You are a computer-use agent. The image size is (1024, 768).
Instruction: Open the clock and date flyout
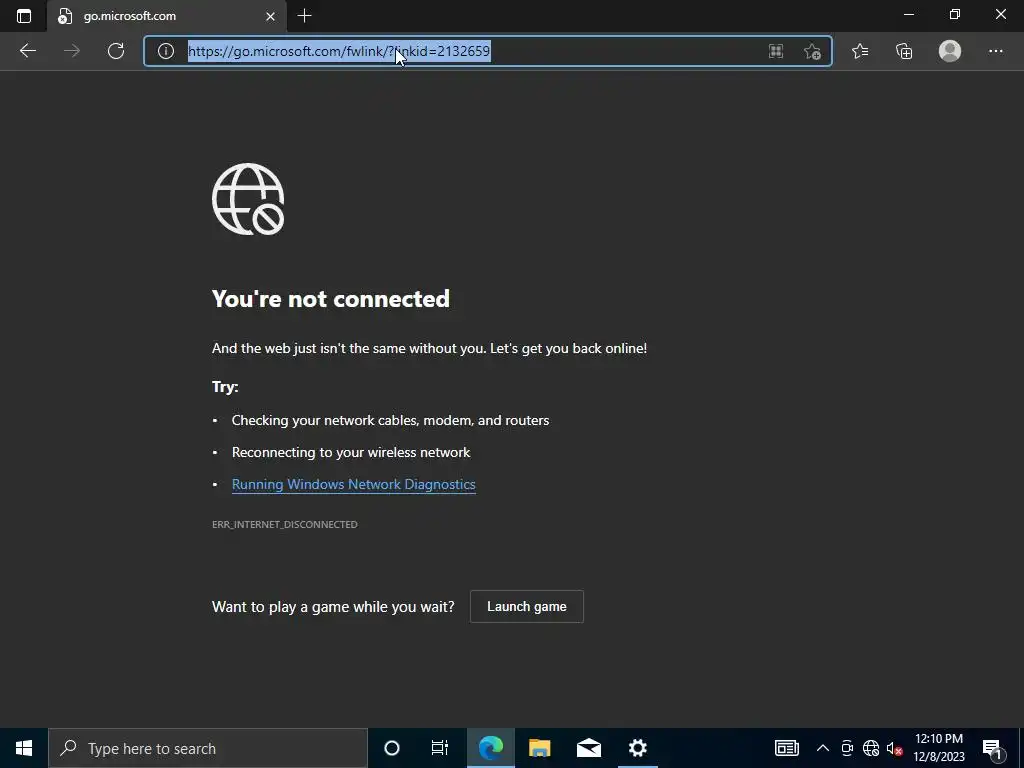coord(939,748)
